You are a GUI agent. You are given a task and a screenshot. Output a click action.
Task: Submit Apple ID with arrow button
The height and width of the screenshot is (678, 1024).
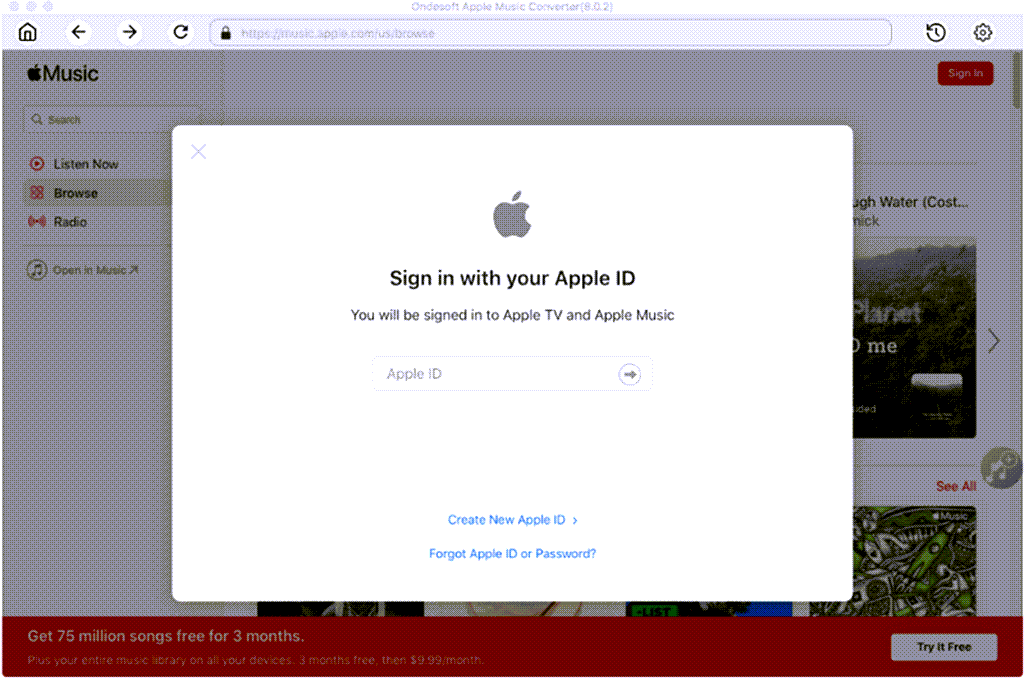[629, 374]
